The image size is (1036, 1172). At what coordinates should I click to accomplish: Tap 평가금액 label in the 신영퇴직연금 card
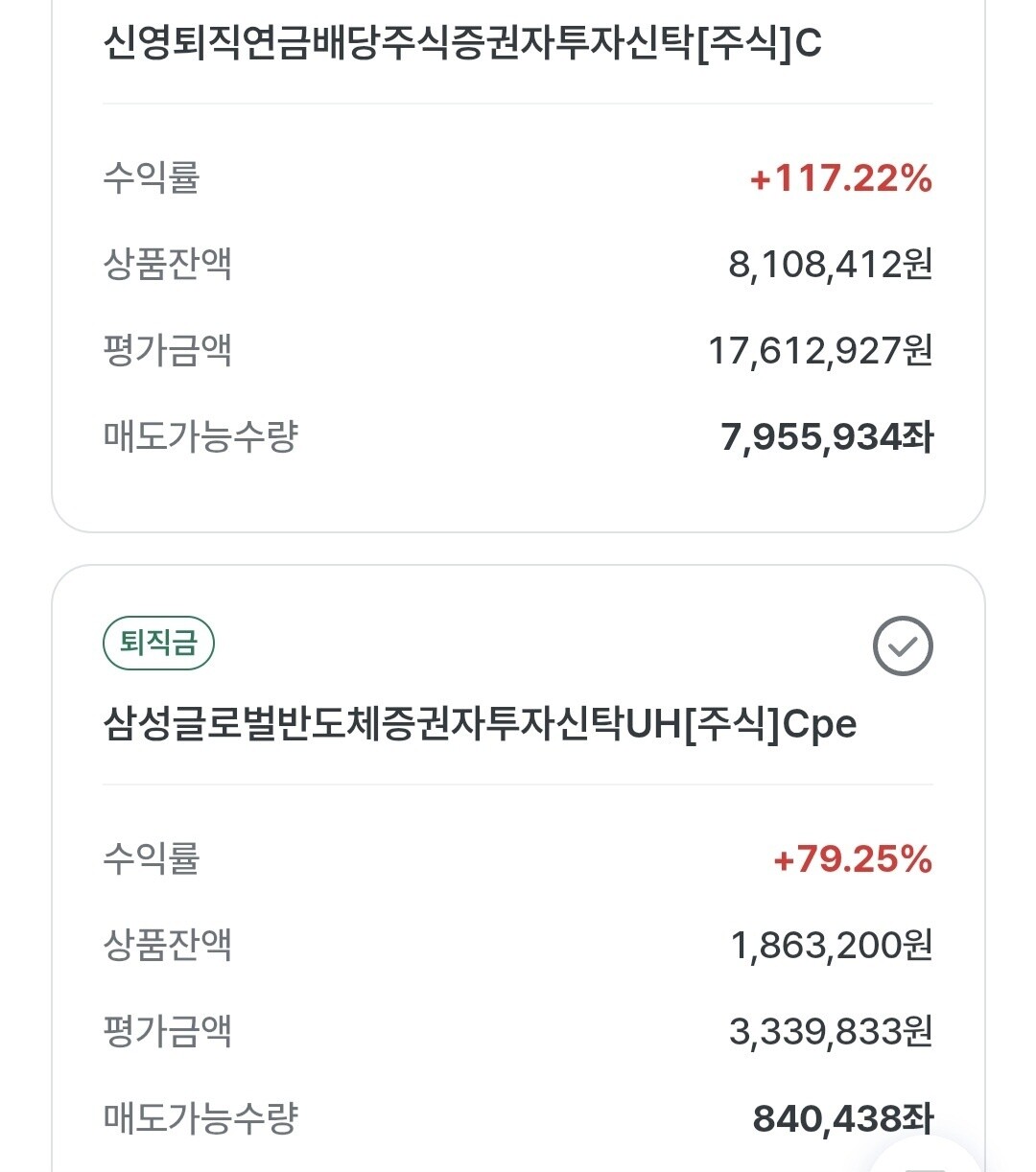[168, 350]
